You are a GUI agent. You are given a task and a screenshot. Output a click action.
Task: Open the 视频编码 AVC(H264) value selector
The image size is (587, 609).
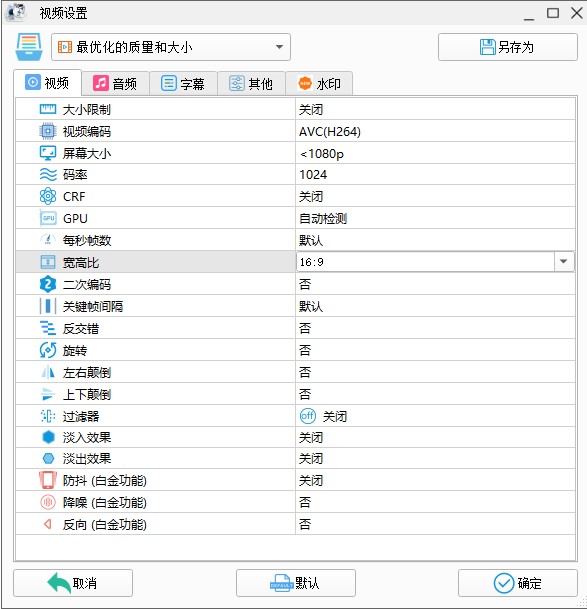coord(435,132)
